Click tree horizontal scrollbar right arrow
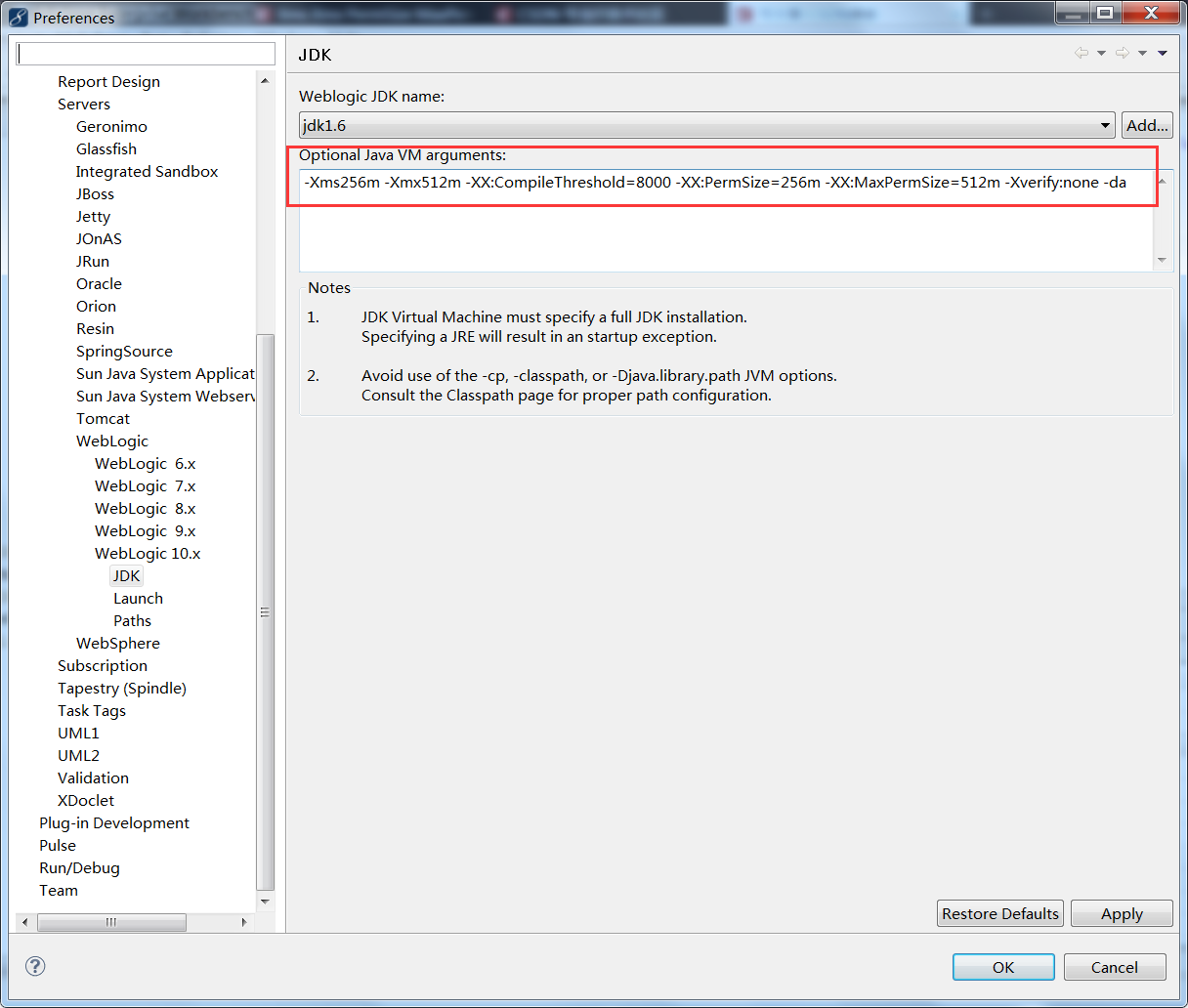 point(244,922)
